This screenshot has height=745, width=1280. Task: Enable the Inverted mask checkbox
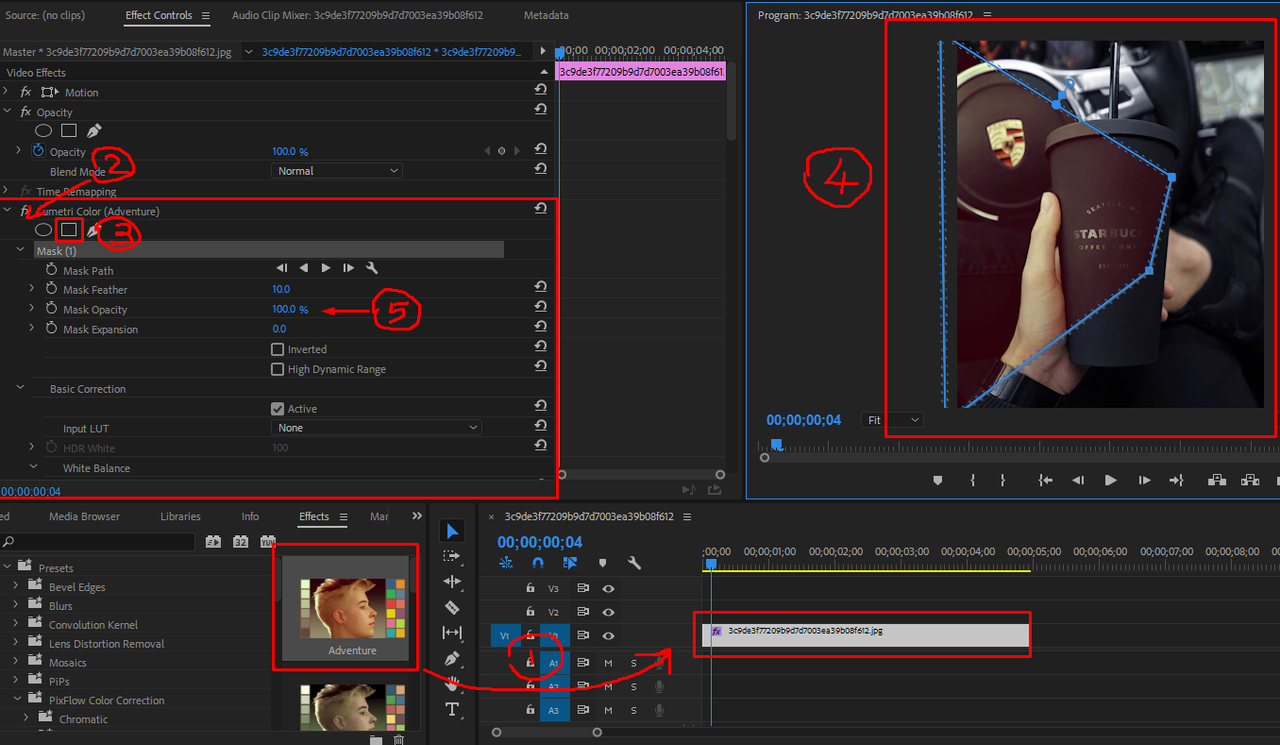coord(278,349)
